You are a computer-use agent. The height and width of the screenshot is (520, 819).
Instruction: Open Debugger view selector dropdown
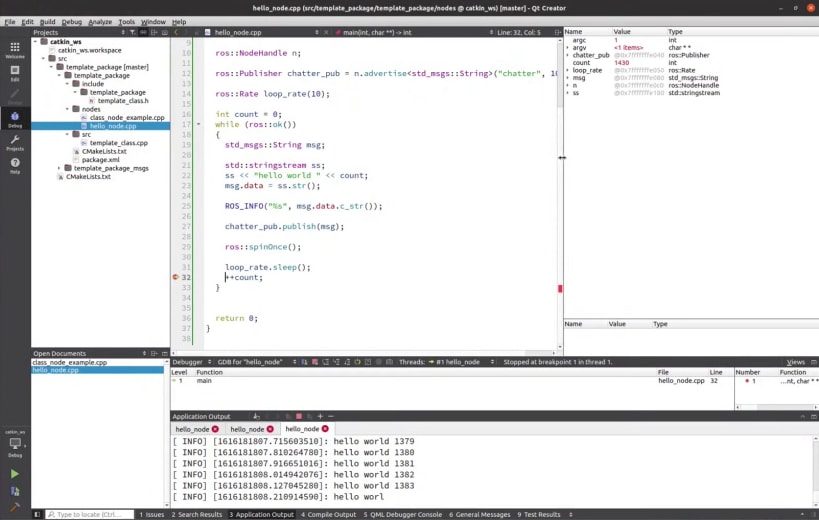point(192,362)
